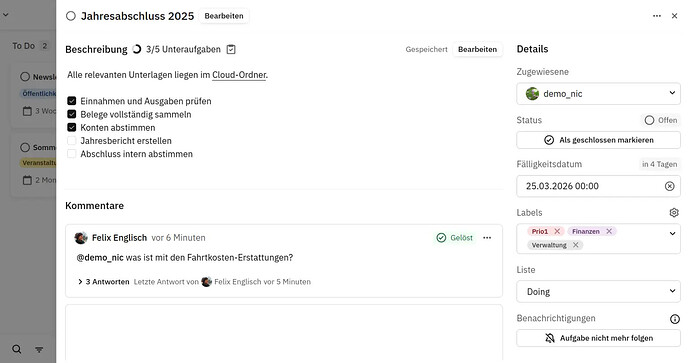Click the Gelöst status on Felix's comment
Viewport: 690px width, 363px height.
[455, 238]
